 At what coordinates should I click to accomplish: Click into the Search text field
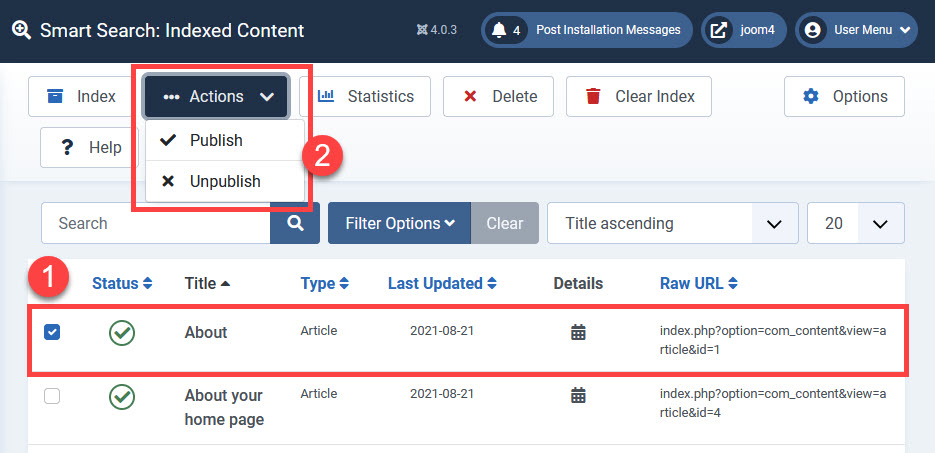[155, 223]
